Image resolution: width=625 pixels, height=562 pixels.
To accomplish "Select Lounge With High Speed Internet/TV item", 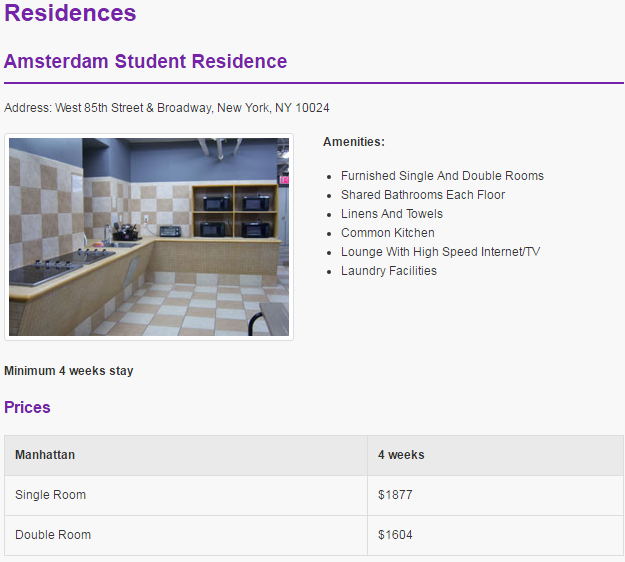I will click(x=441, y=252).
